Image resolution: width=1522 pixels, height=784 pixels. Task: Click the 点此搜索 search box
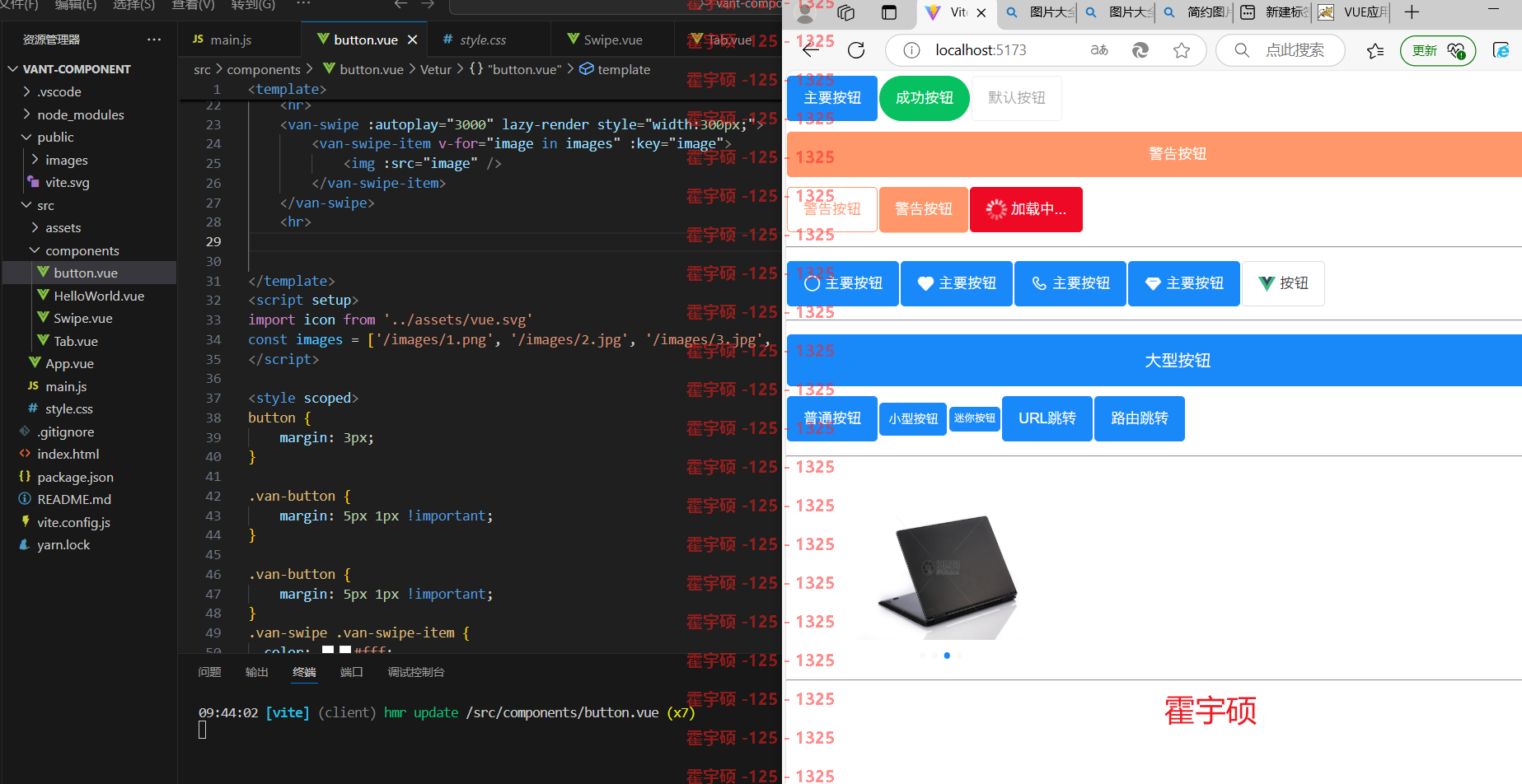pyautogui.click(x=1281, y=50)
